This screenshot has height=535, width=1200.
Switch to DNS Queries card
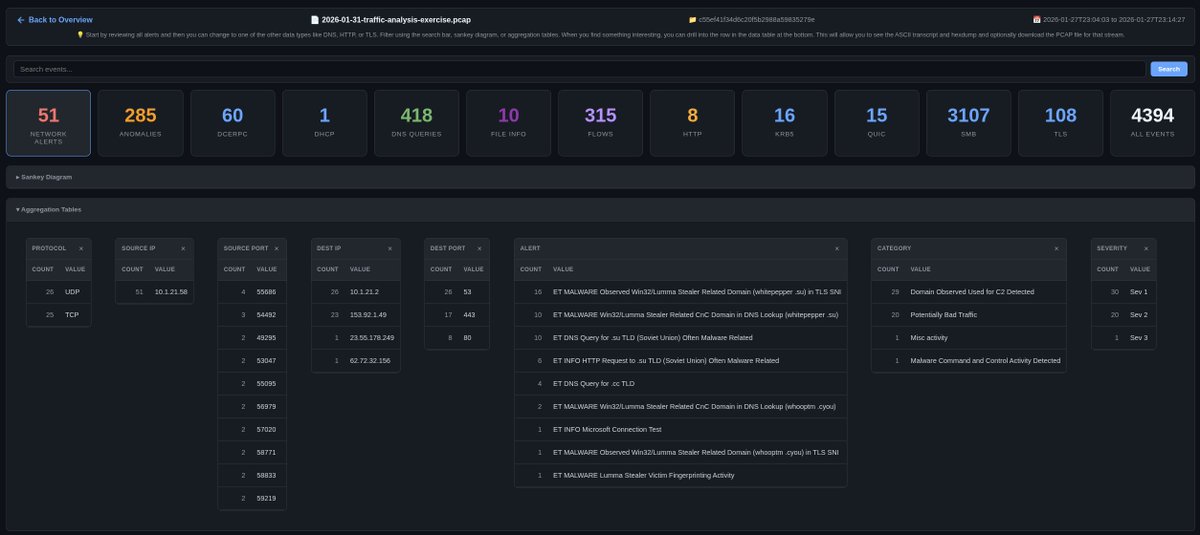[x=417, y=123]
